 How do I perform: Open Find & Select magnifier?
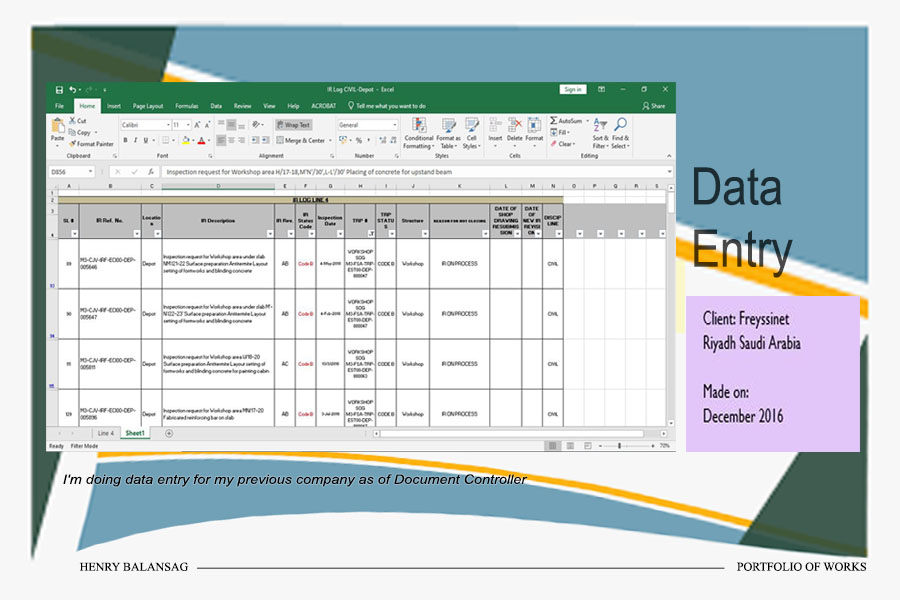(620, 133)
